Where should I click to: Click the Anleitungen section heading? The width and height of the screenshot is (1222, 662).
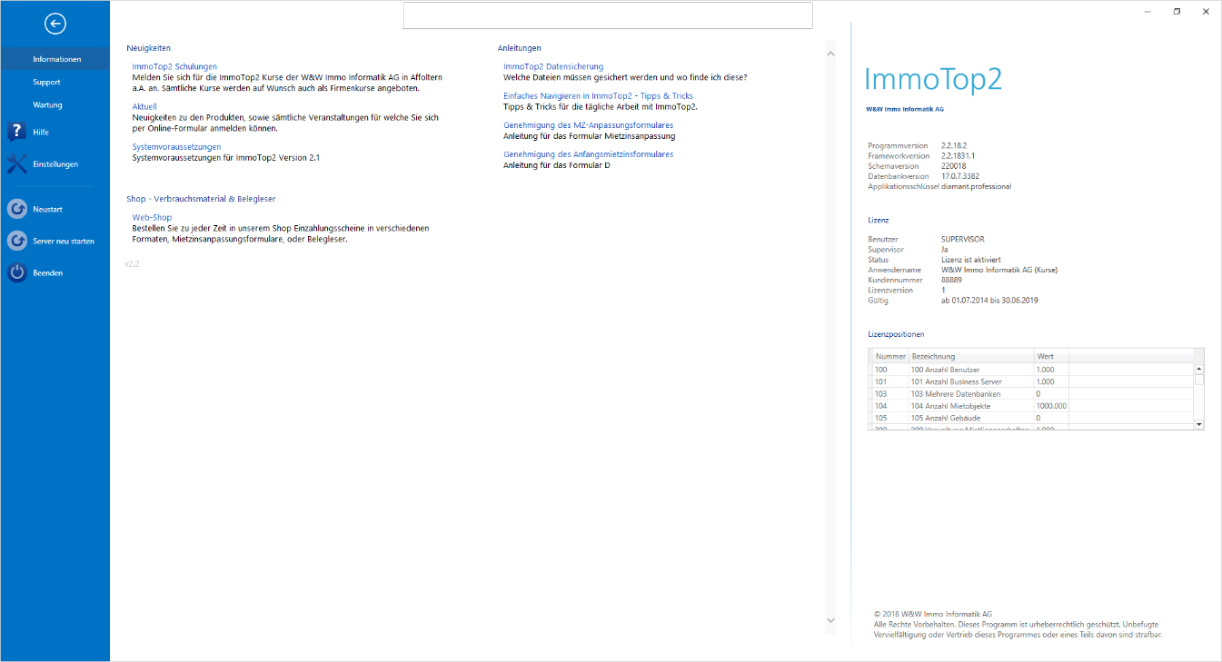pyautogui.click(x=520, y=48)
